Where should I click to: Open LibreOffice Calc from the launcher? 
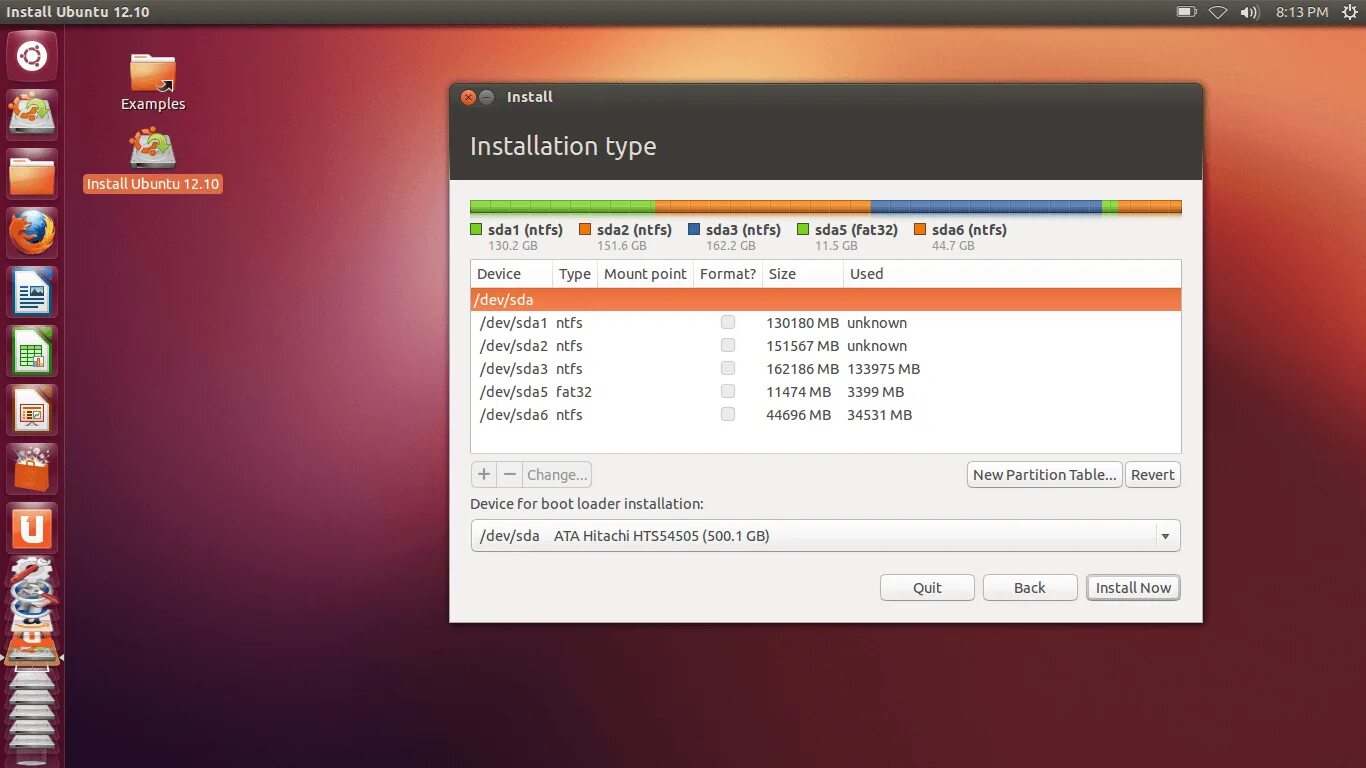[x=32, y=351]
